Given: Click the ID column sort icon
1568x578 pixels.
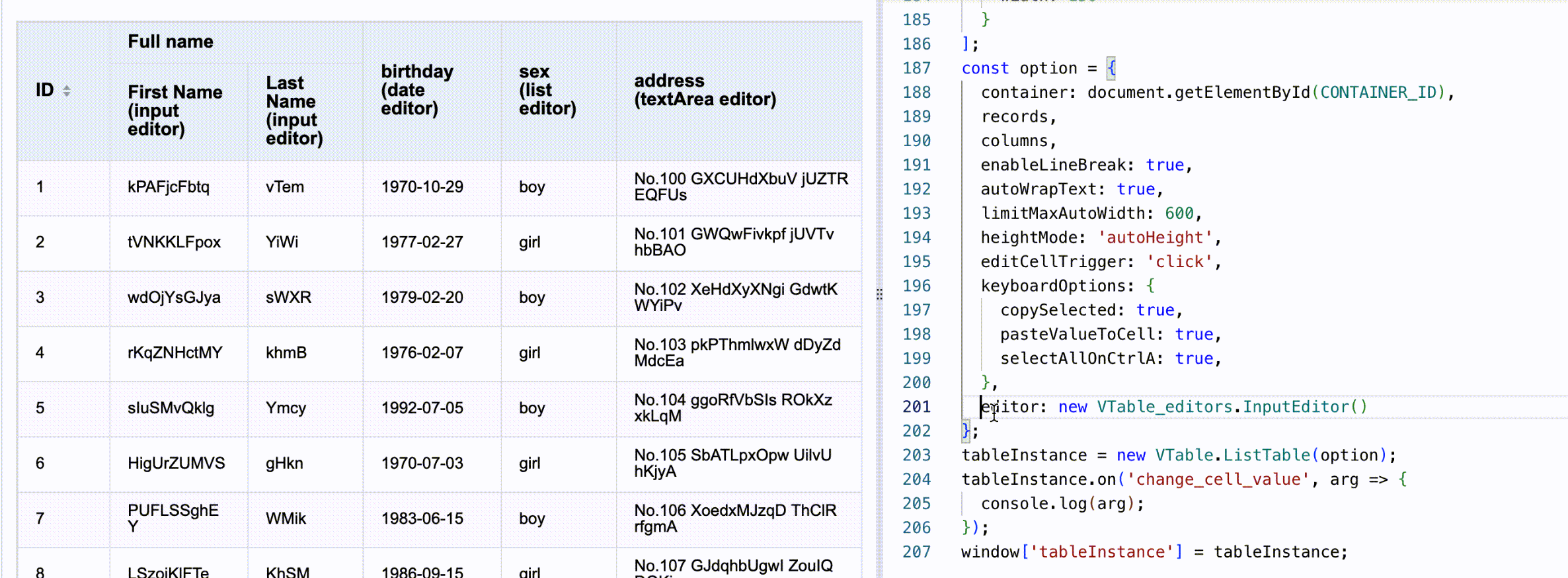Looking at the screenshot, I should 67,91.
